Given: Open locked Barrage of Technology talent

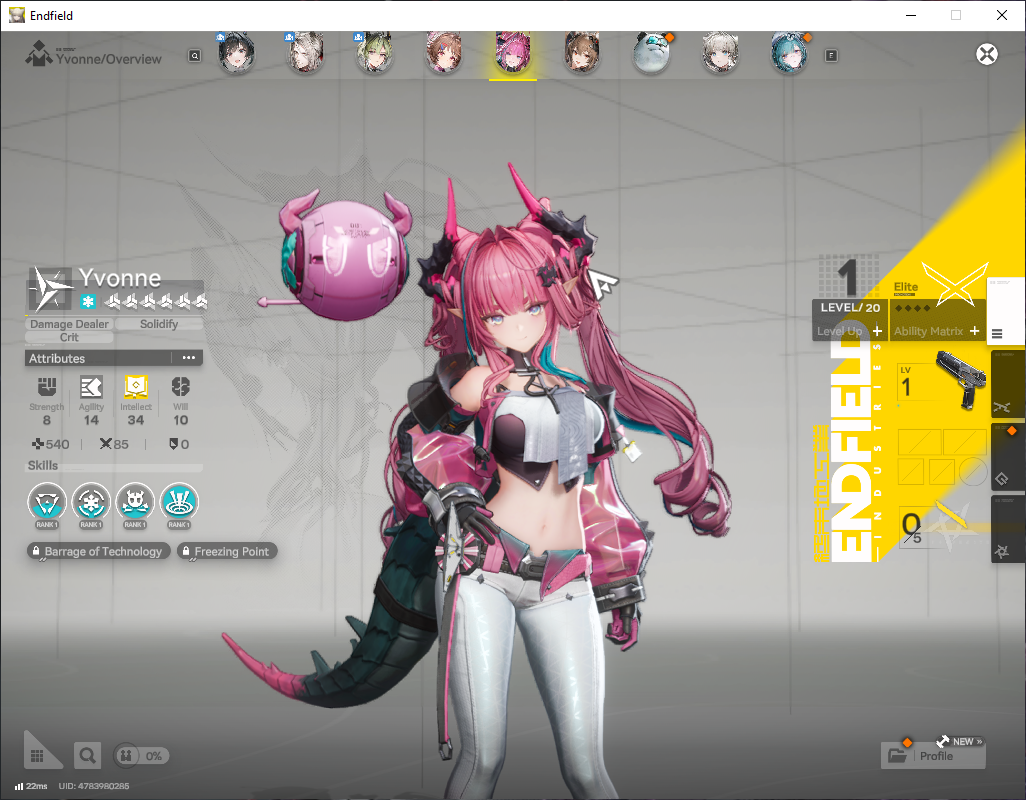Looking at the screenshot, I should pos(98,551).
